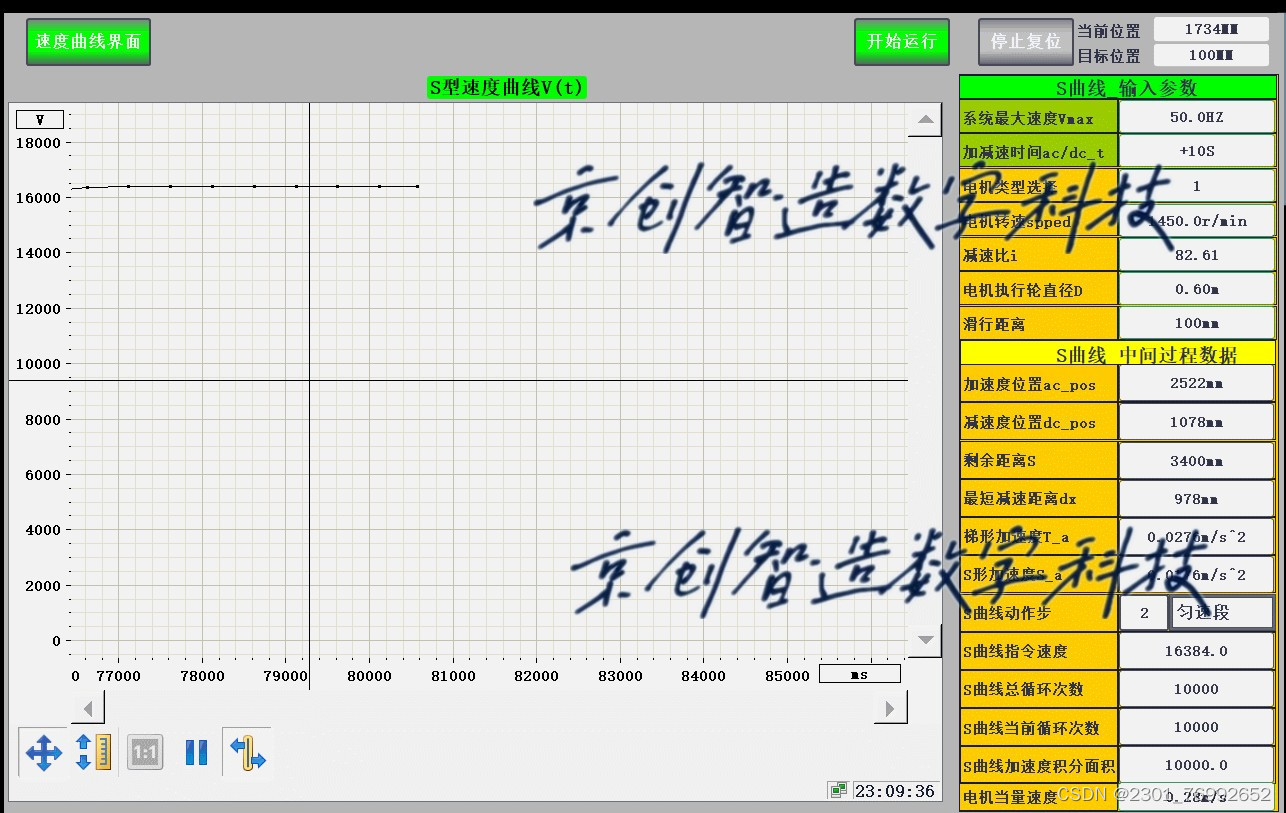1286x813 pixels.
Task: Click the minimum decel distance 978mm
Action: tap(1197, 498)
